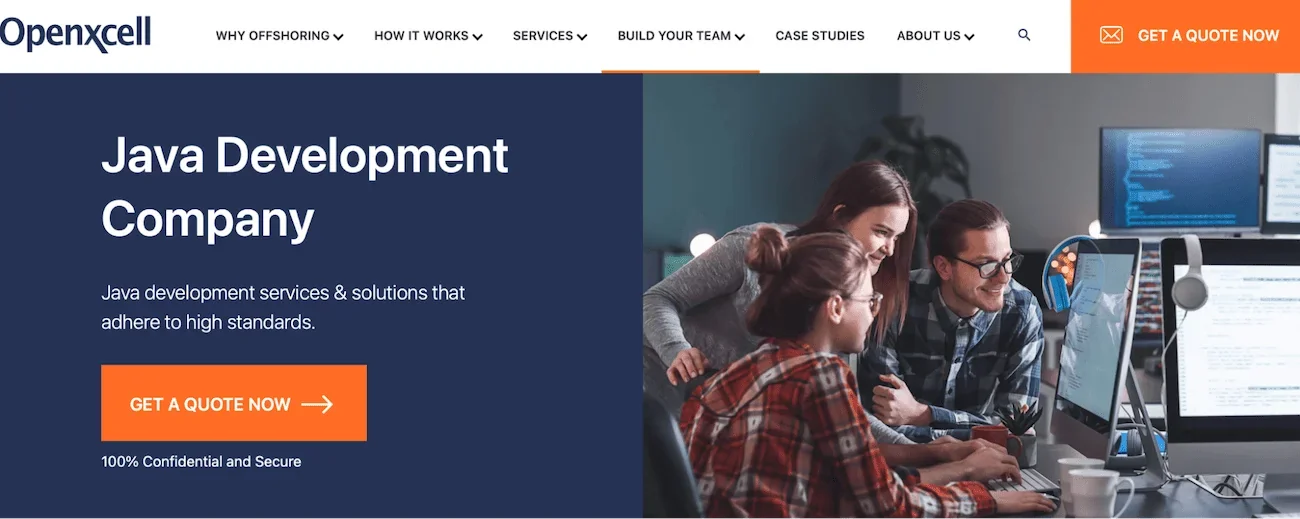
Task: Expand the About Us dropdown arrow
Action: [x=969, y=37]
